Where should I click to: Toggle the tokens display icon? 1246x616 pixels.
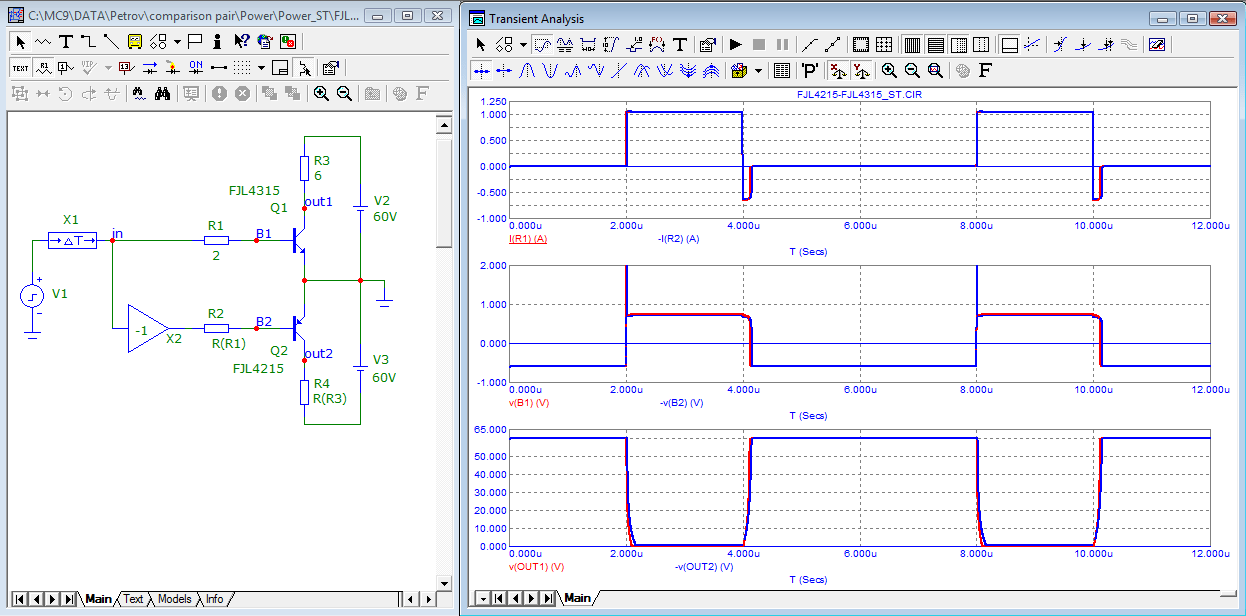[833, 44]
